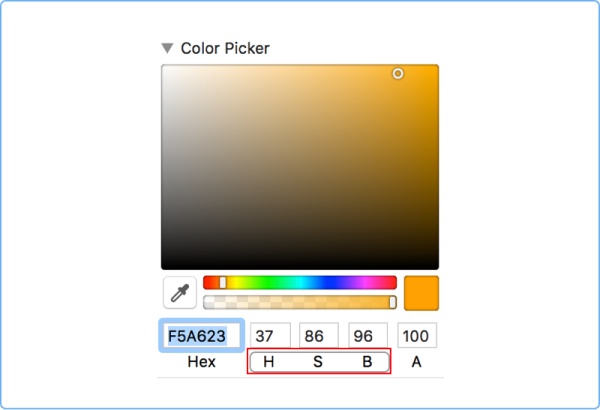Click the A label under alpha field
This screenshot has height=410, width=600.
click(x=417, y=362)
